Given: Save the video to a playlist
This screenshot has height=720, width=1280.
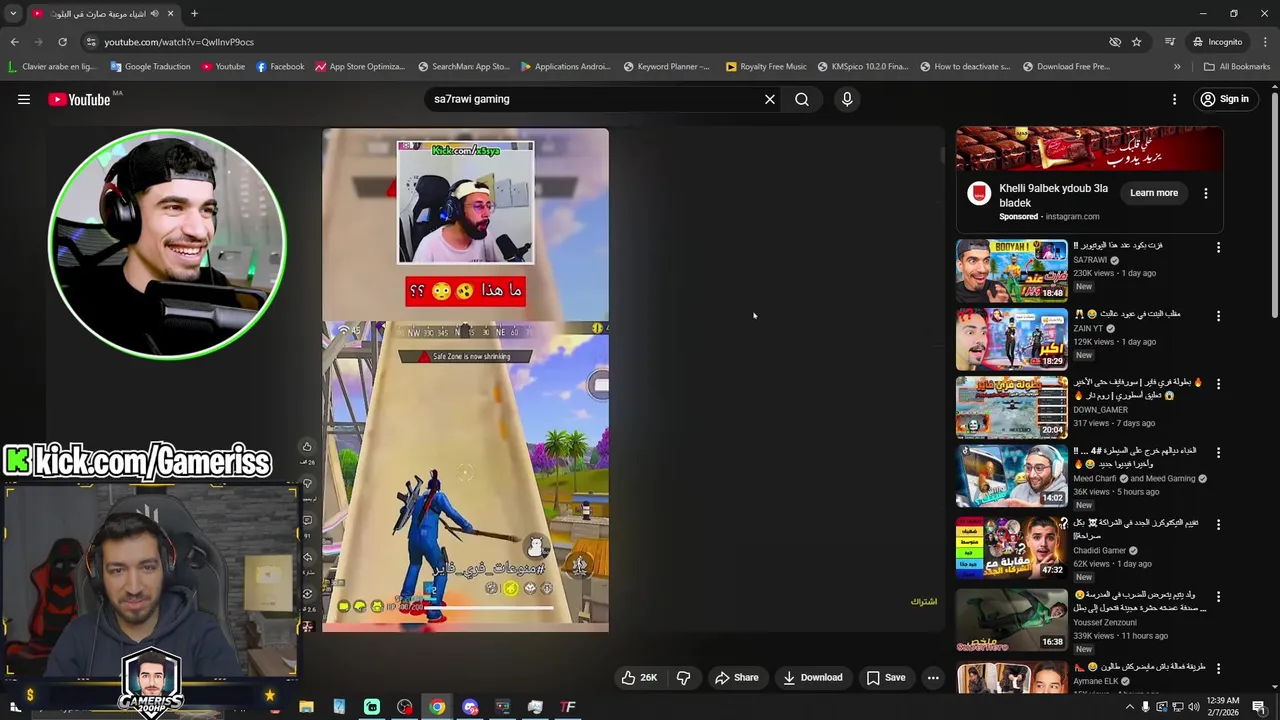Looking at the screenshot, I should click(x=886, y=677).
